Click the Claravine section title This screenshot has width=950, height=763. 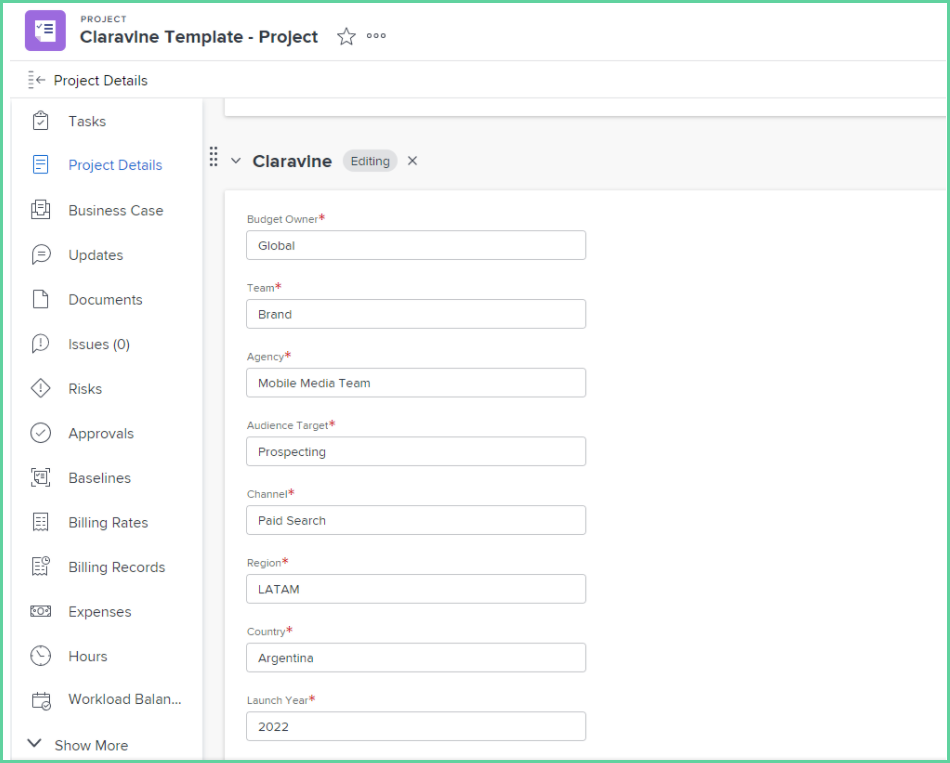(292, 161)
